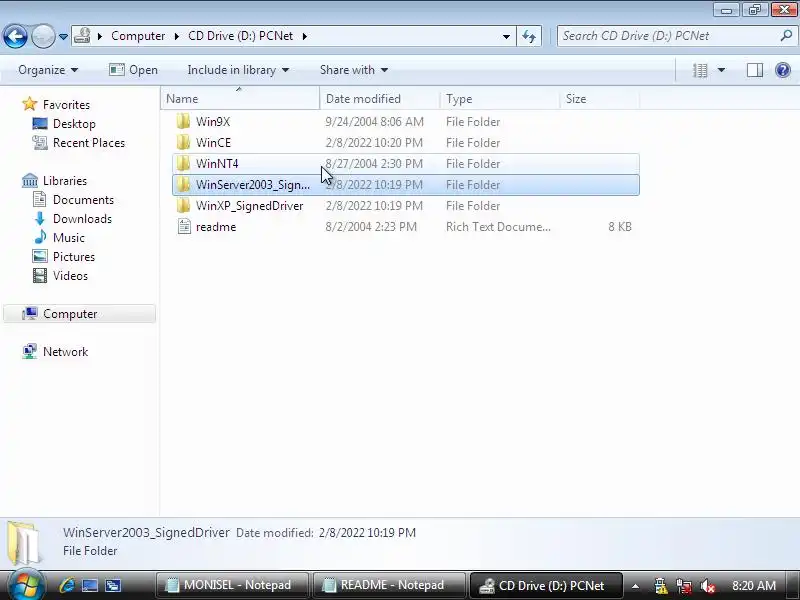Expand arrow after CD Drive (D:) PCNet breadcrumb

coord(305,36)
